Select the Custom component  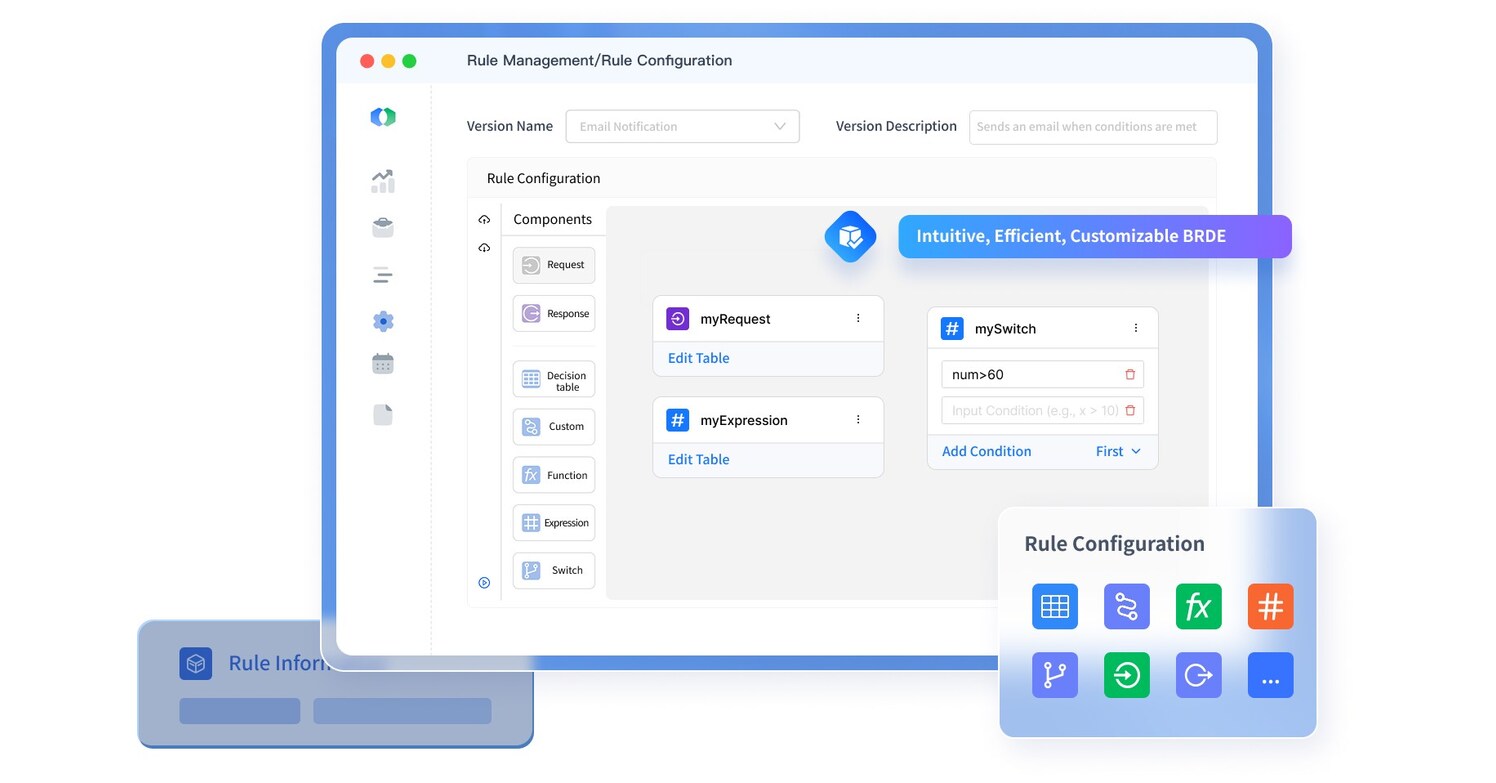coord(553,427)
